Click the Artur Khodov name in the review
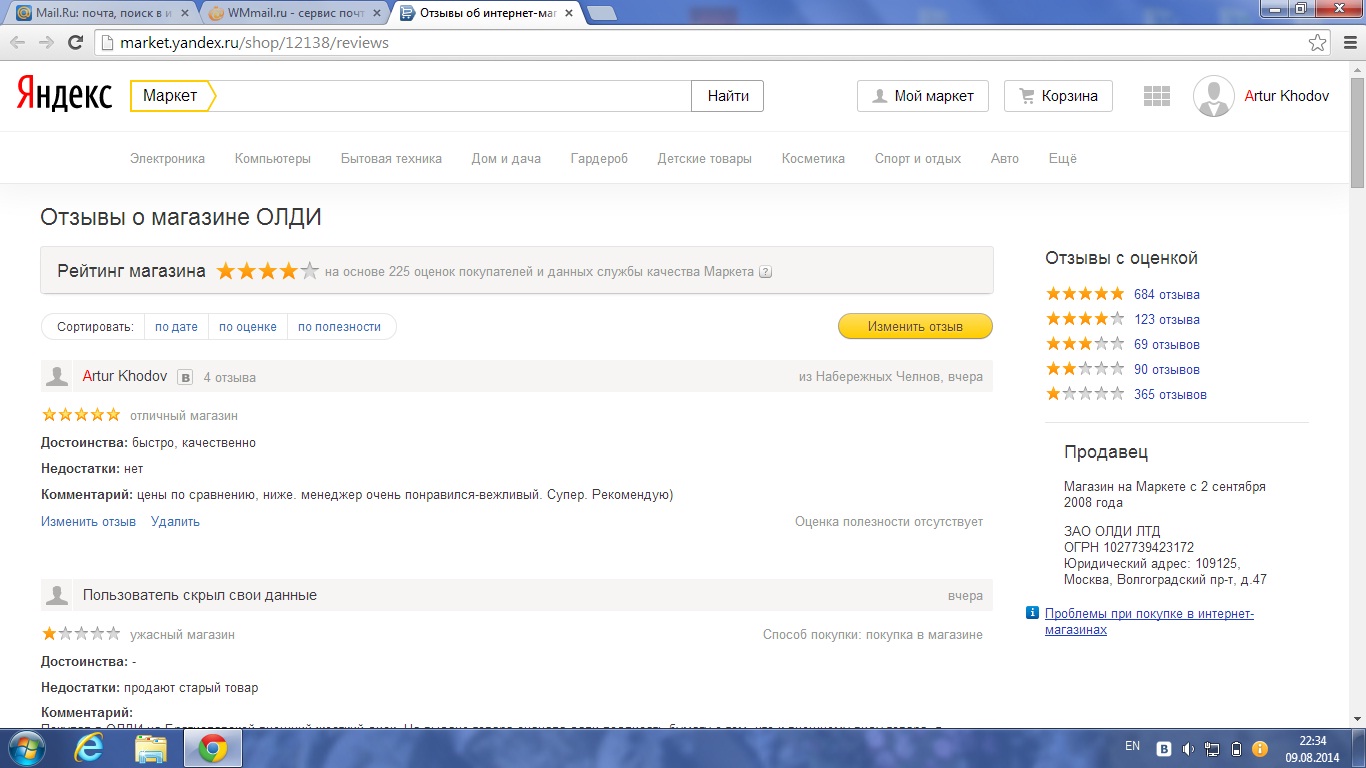Screen dimensions: 1366x768 pos(125,376)
